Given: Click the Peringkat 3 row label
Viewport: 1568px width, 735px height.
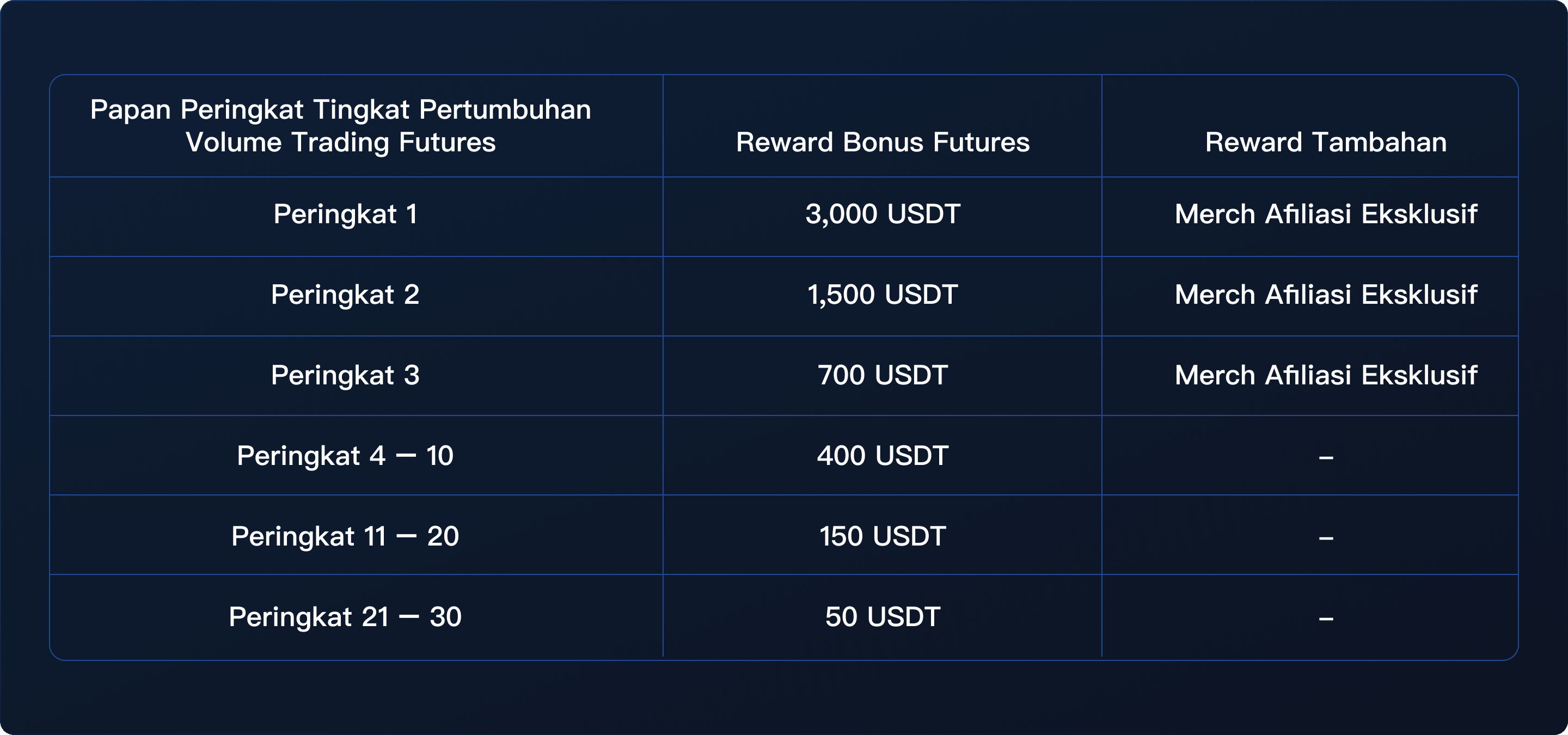Looking at the screenshot, I should (345, 376).
